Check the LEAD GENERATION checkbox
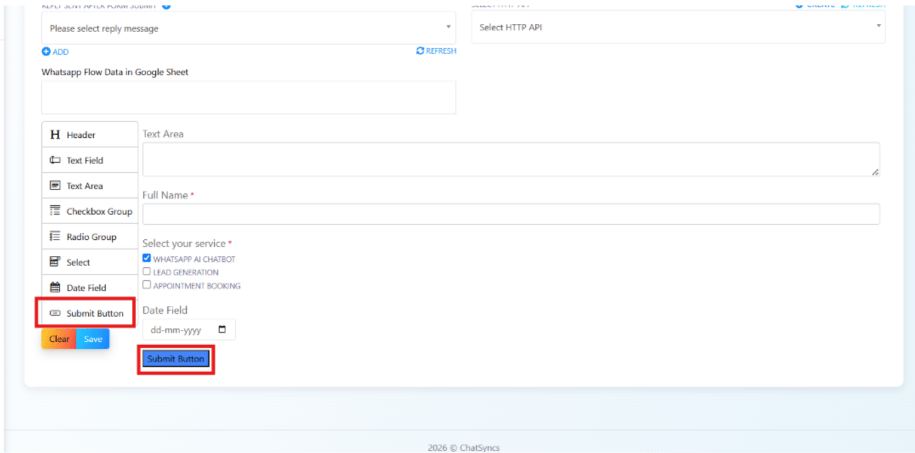This screenshot has width=915, height=453. tap(147, 271)
